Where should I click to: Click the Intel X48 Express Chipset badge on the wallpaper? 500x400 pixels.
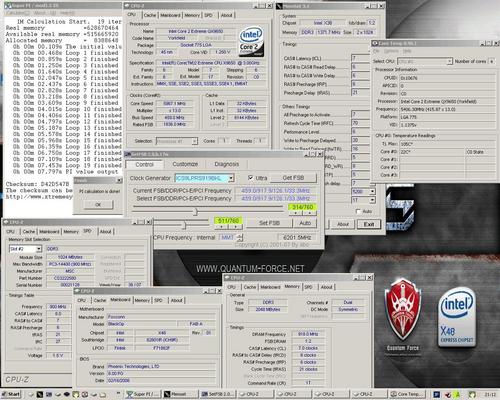tap(457, 317)
